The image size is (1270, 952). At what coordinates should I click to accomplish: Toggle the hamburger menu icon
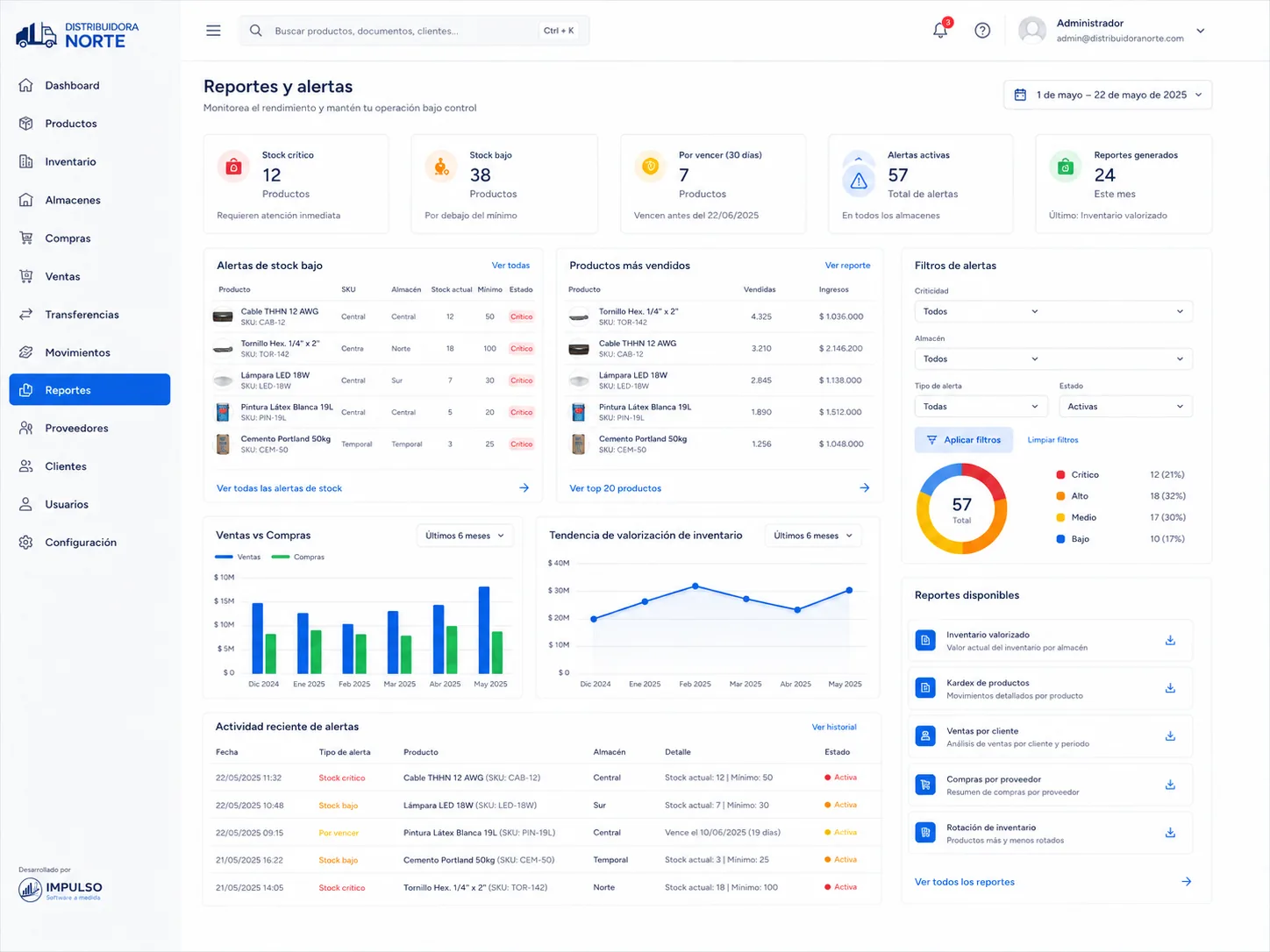coord(213,31)
